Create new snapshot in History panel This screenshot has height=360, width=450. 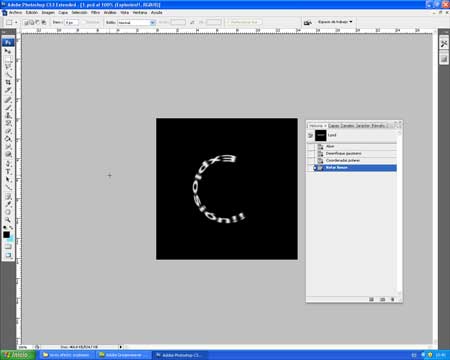tap(382, 299)
